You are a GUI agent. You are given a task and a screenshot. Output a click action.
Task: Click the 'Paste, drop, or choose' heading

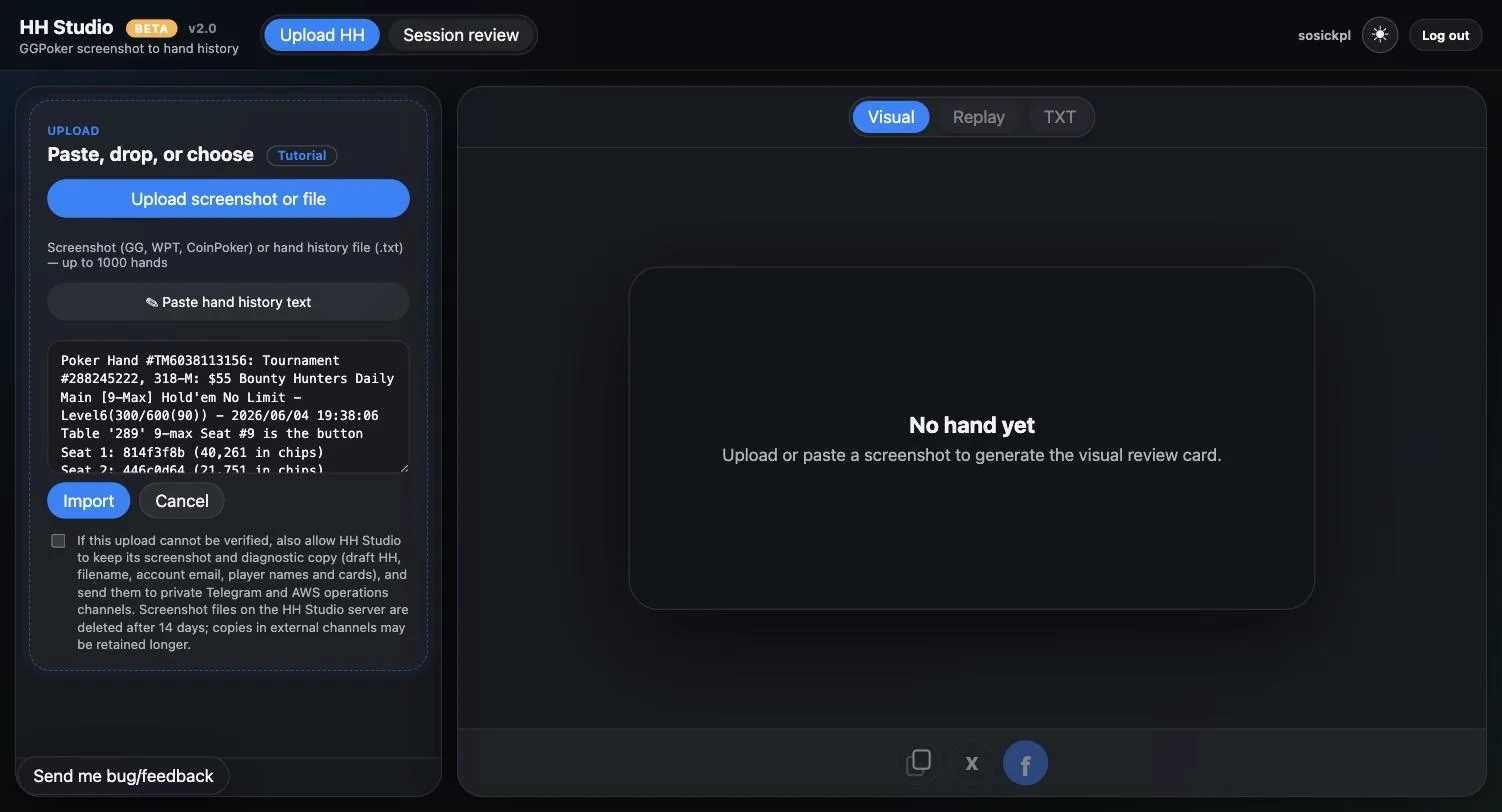coord(150,154)
